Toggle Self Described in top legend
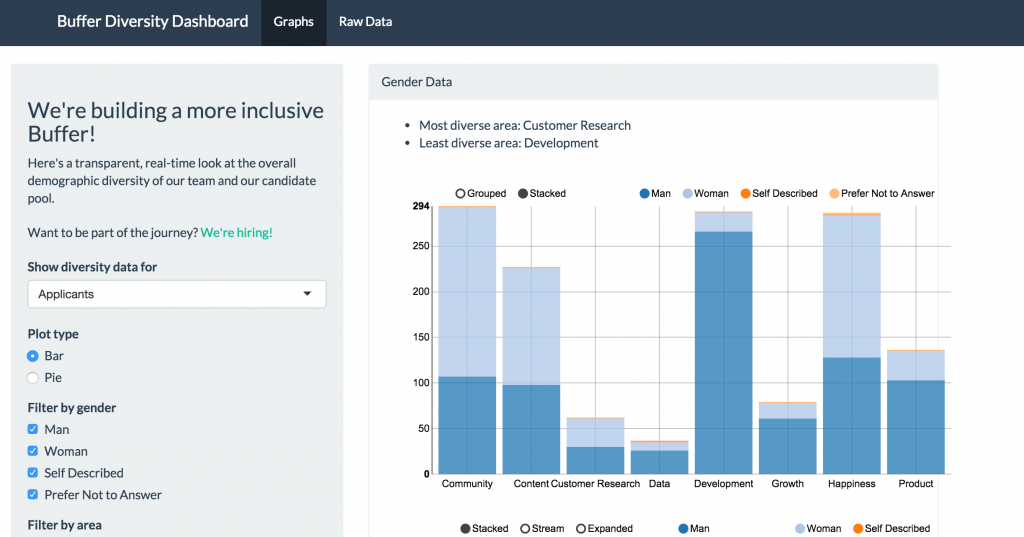 point(779,193)
